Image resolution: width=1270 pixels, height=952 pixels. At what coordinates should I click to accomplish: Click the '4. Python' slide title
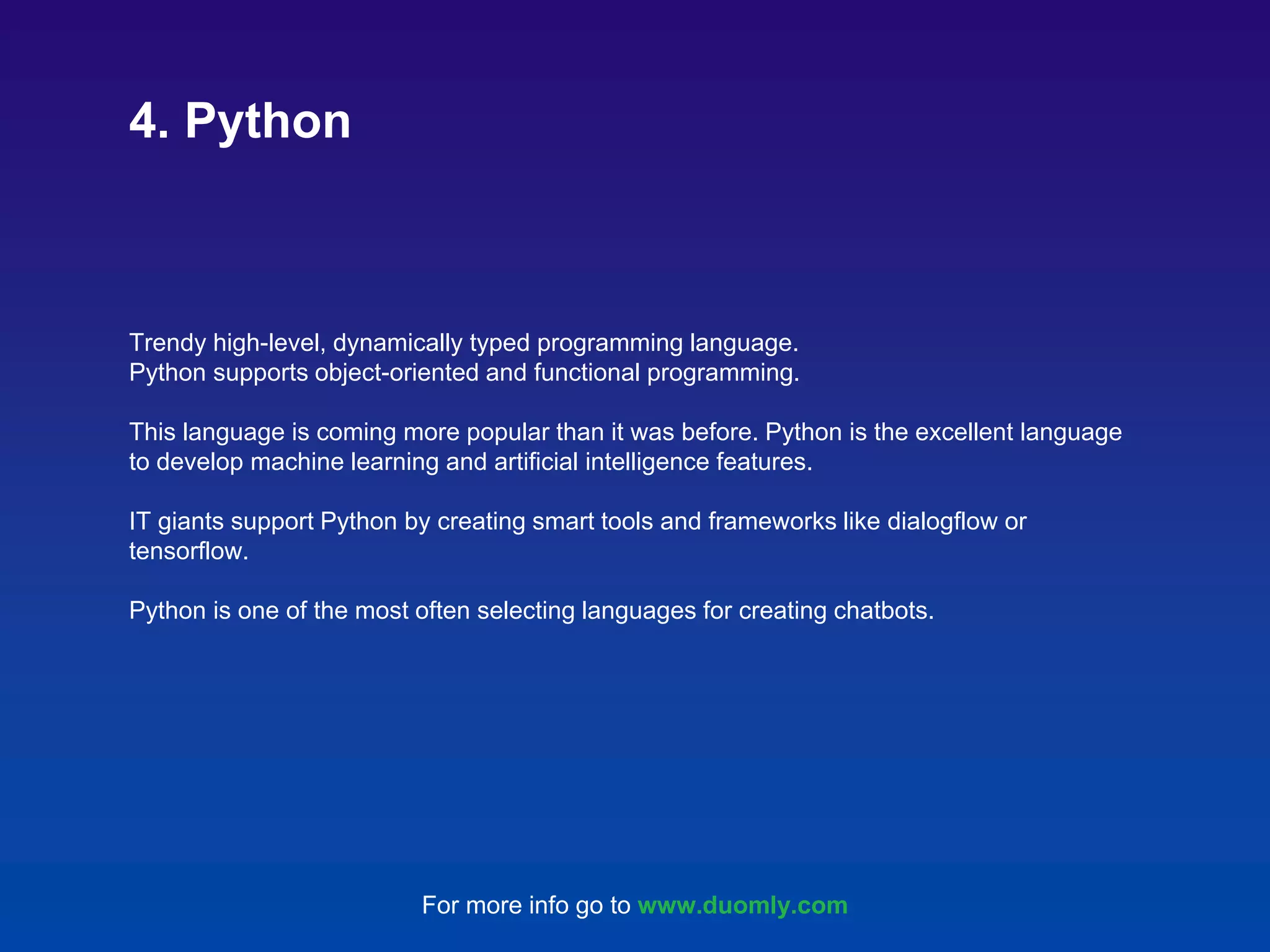click(240, 121)
